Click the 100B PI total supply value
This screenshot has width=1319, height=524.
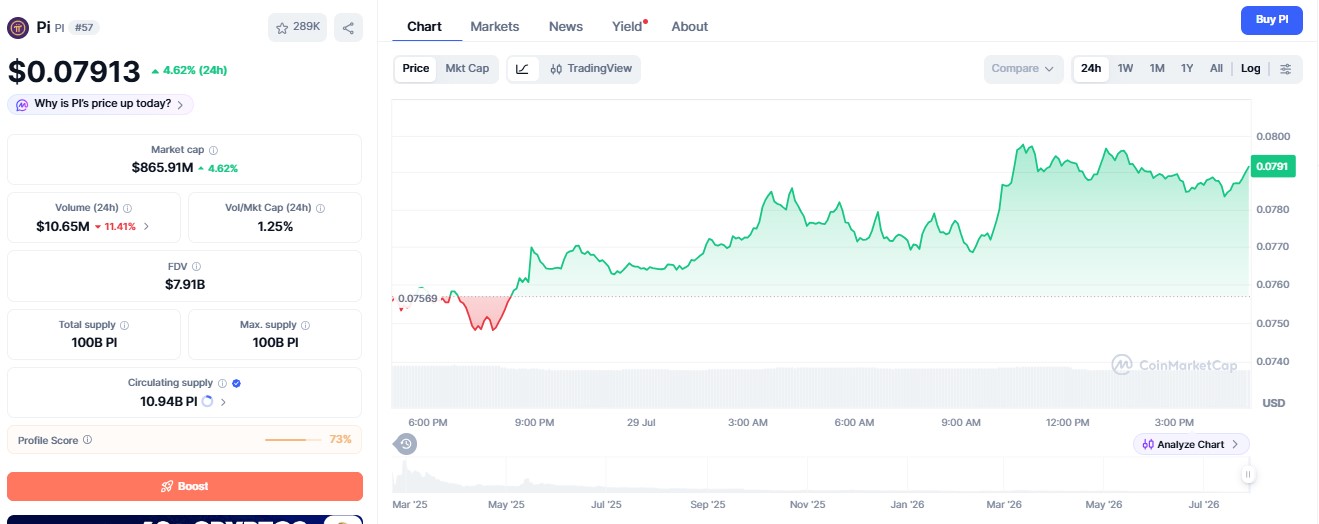[94, 342]
